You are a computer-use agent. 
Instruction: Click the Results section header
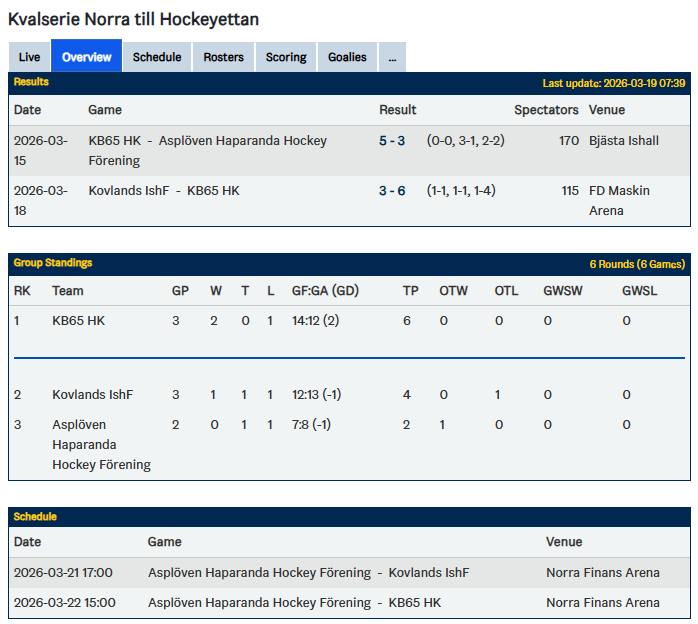(x=31, y=82)
